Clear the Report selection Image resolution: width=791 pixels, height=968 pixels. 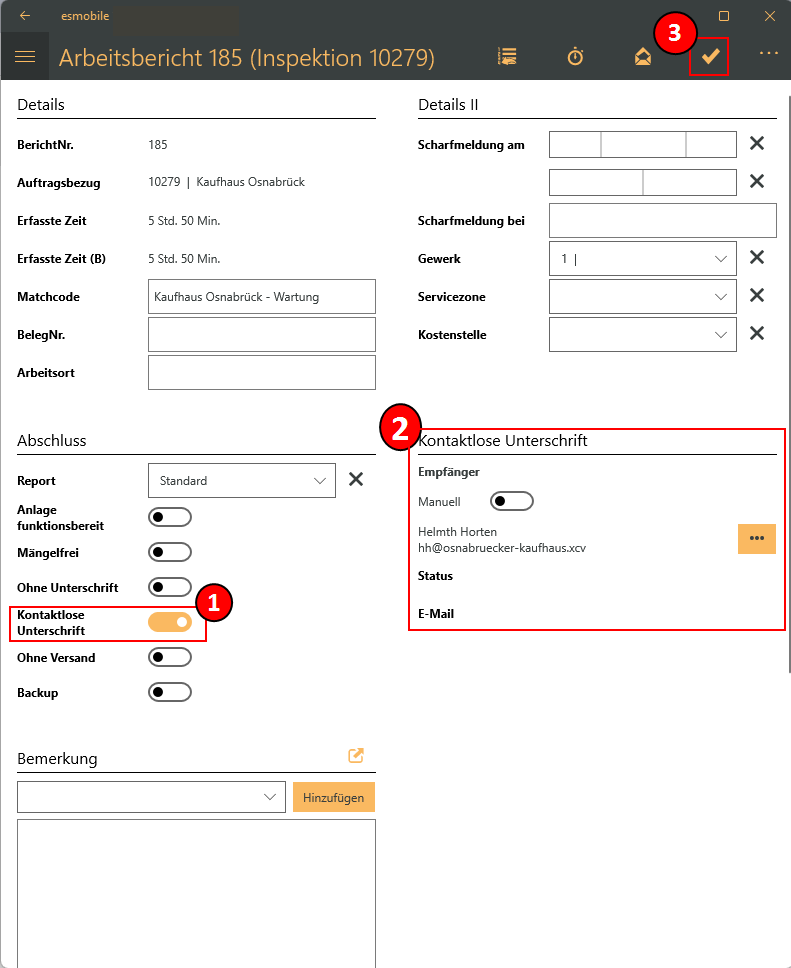pos(356,480)
